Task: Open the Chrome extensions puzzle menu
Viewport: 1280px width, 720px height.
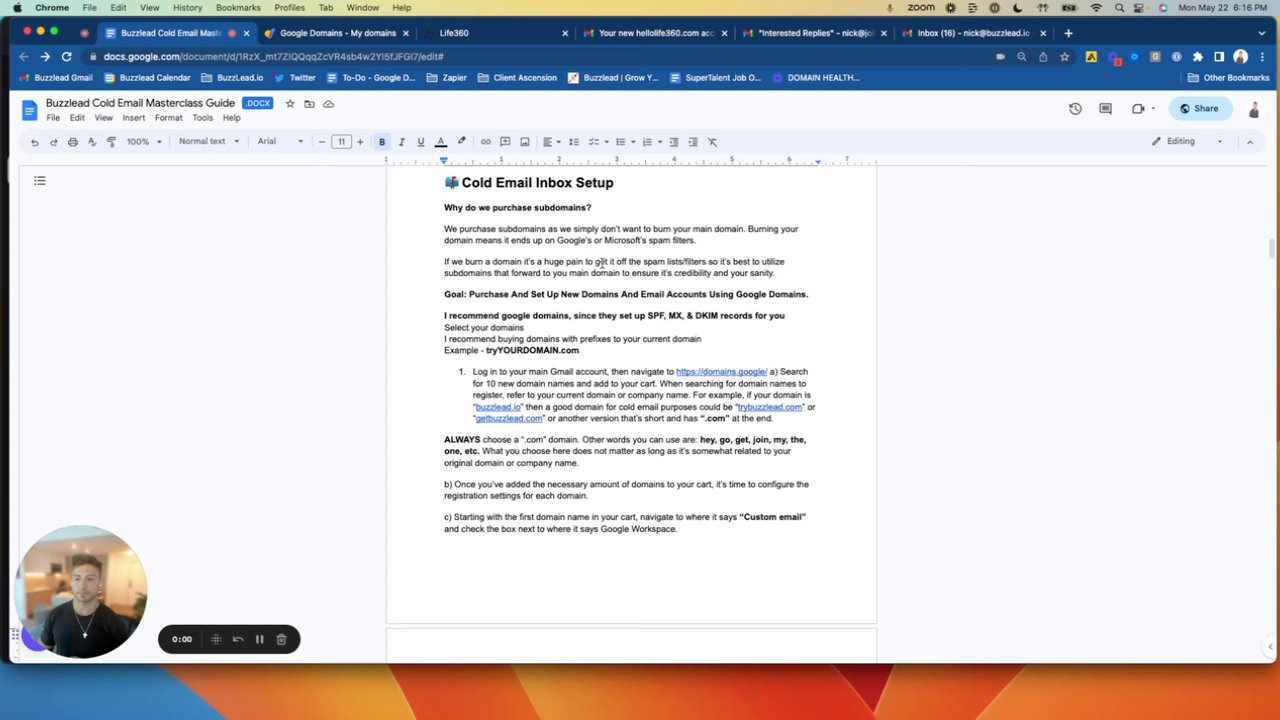Action: point(1198,57)
